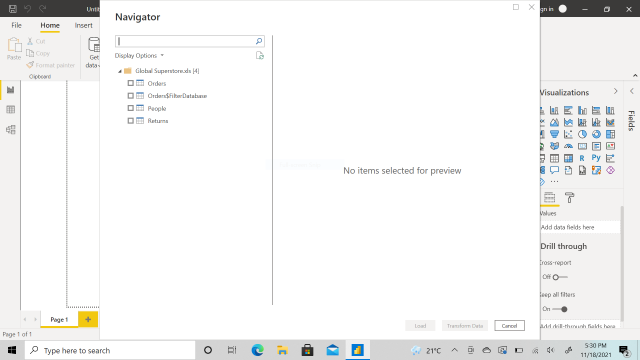Check the Orders$FilterDatabase checkbox
This screenshot has width=640, height=360.
click(131, 96)
